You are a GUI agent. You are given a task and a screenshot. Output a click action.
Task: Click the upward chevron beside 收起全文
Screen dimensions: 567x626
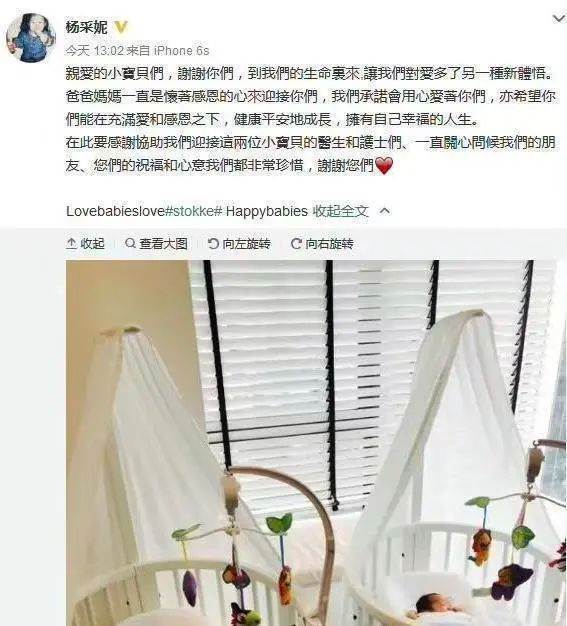click(x=385, y=211)
